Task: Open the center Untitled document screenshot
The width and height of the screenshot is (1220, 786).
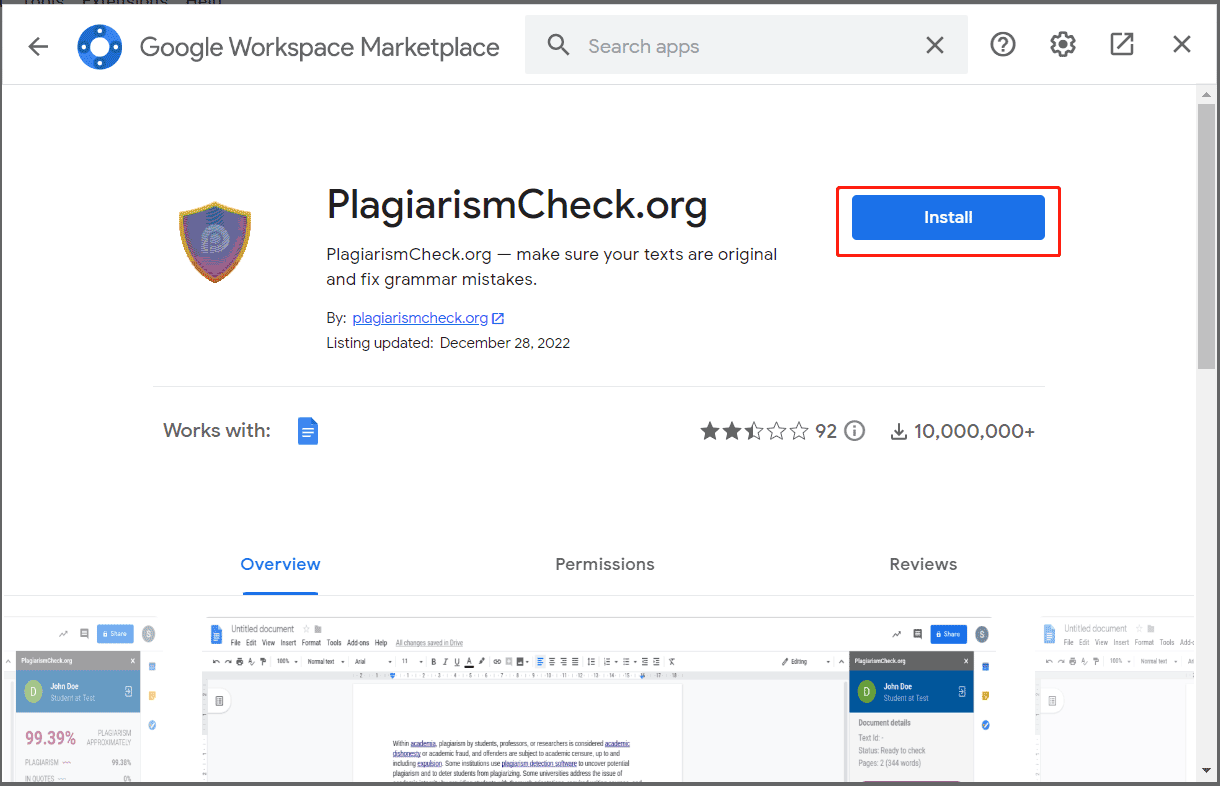Action: pos(599,700)
